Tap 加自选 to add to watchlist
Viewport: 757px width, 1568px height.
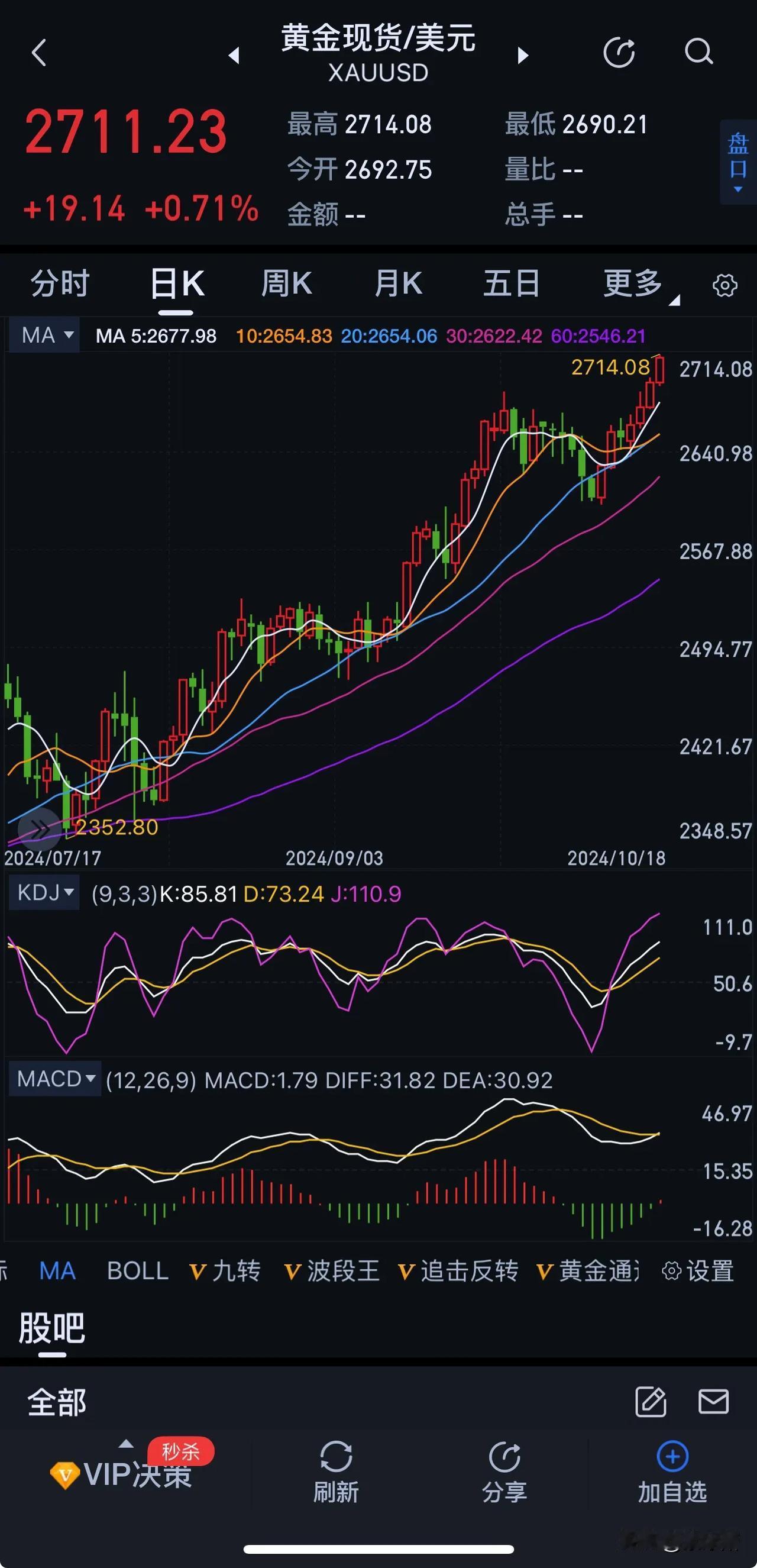pos(672,1472)
